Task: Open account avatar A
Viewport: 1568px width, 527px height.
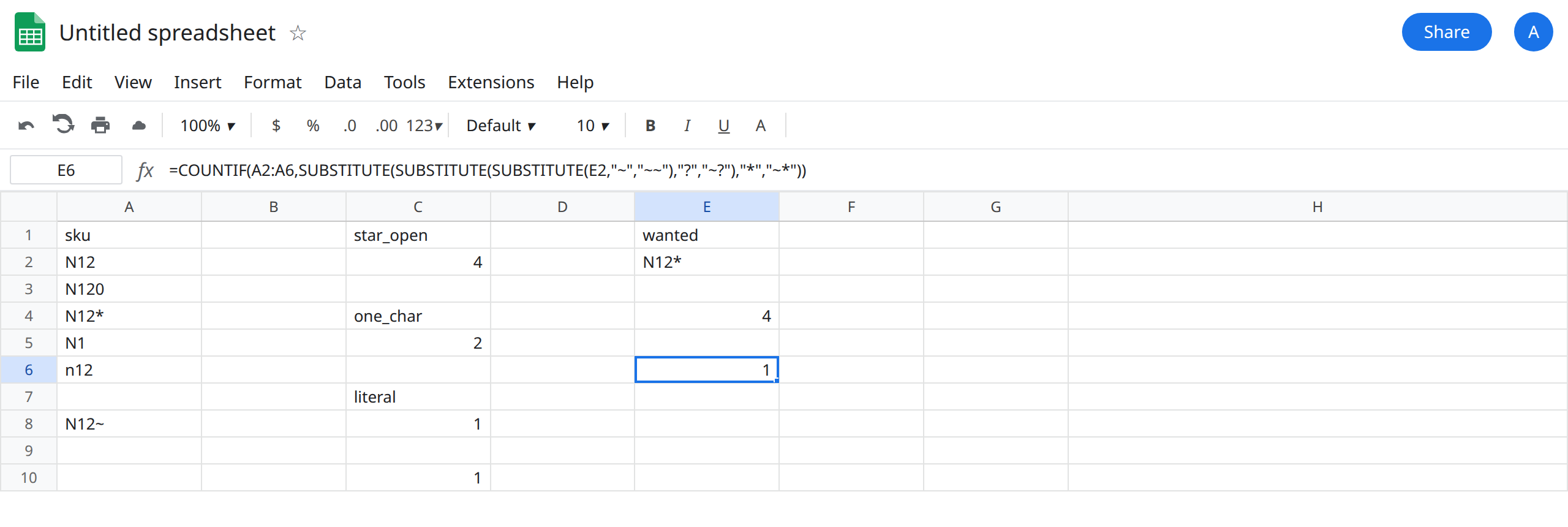Action: (x=1533, y=32)
